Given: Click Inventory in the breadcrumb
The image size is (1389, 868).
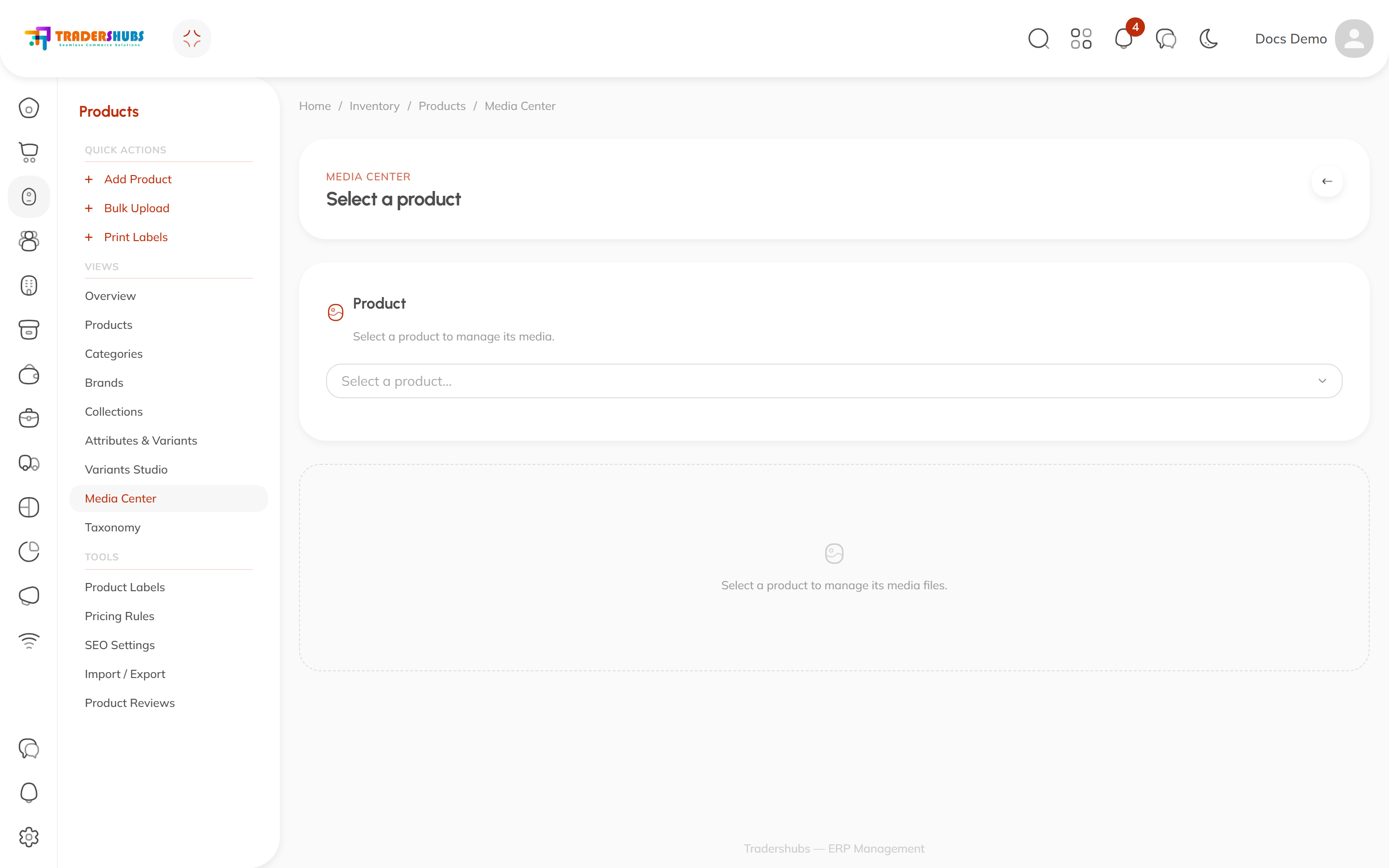Looking at the screenshot, I should point(374,106).
